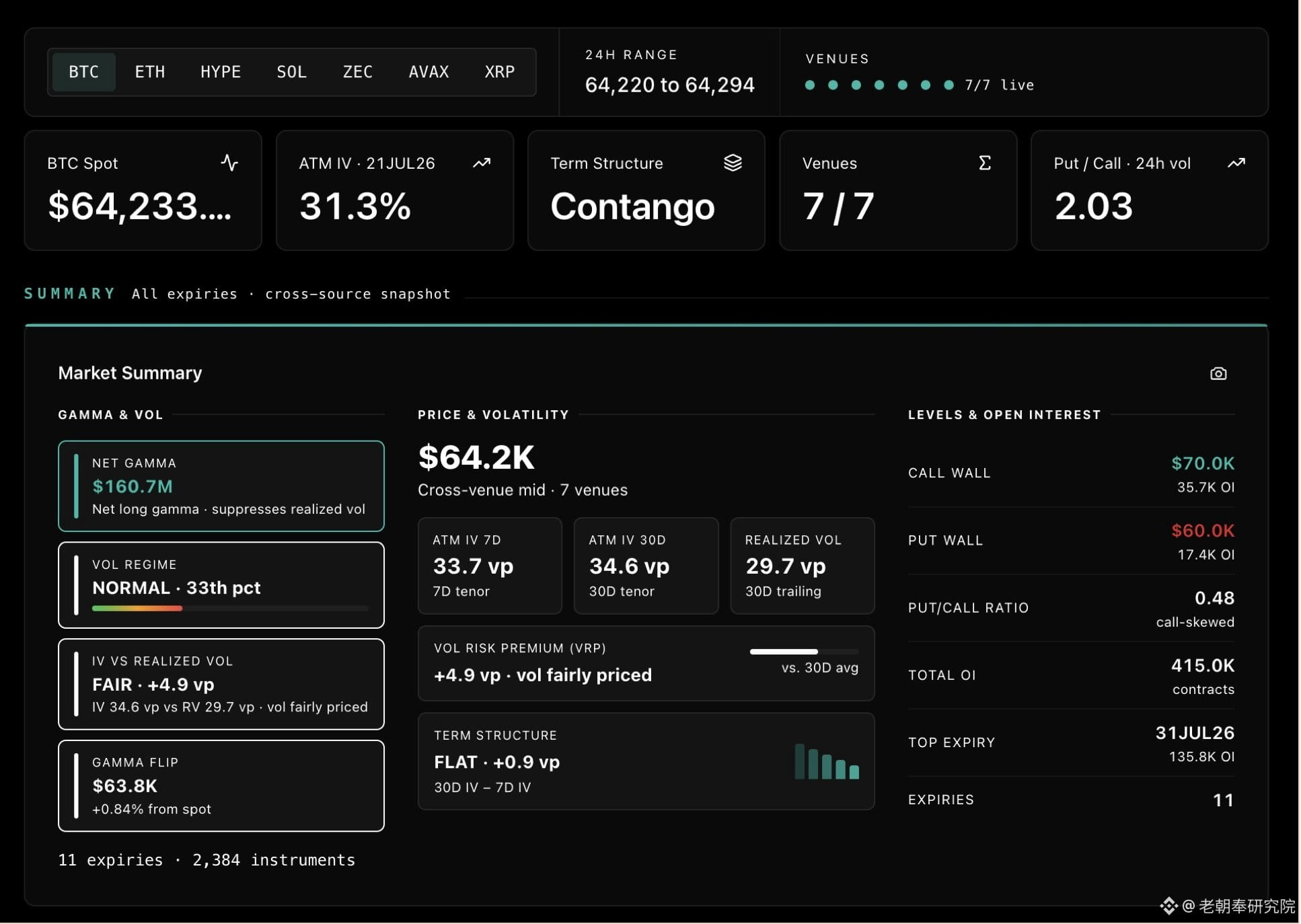Click the Total OI 415.0K value
Screen dimensions: 1301x924
(1203, 665)
